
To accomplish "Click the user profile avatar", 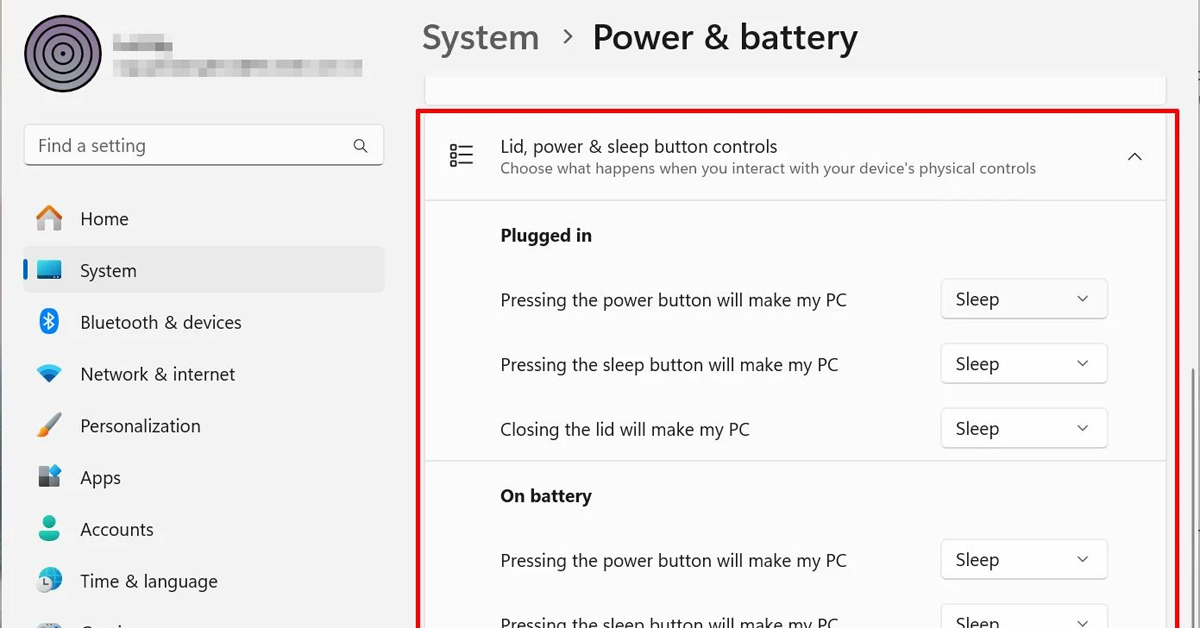I will point(62,54).
